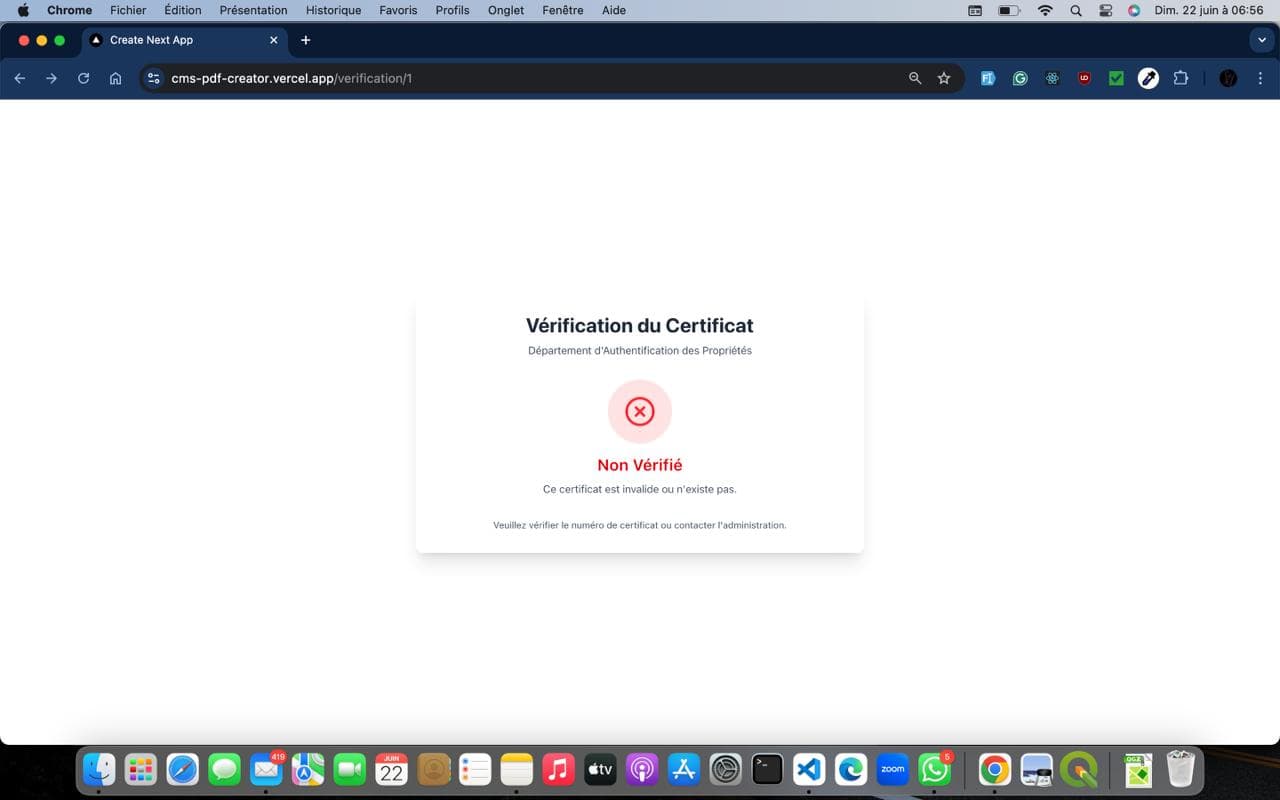This screenshot has height=800, width=1280.
Task: Open WhatsApp from the Dock
Action: 934,769
